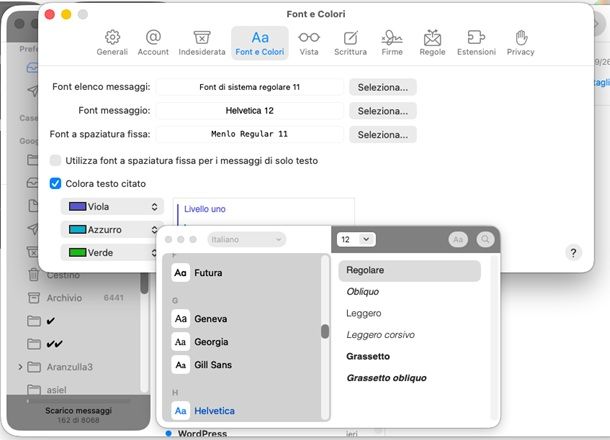This screenshot has height=440, width=610.
Task: Click the font family list scrollbar
Action: 325,331
